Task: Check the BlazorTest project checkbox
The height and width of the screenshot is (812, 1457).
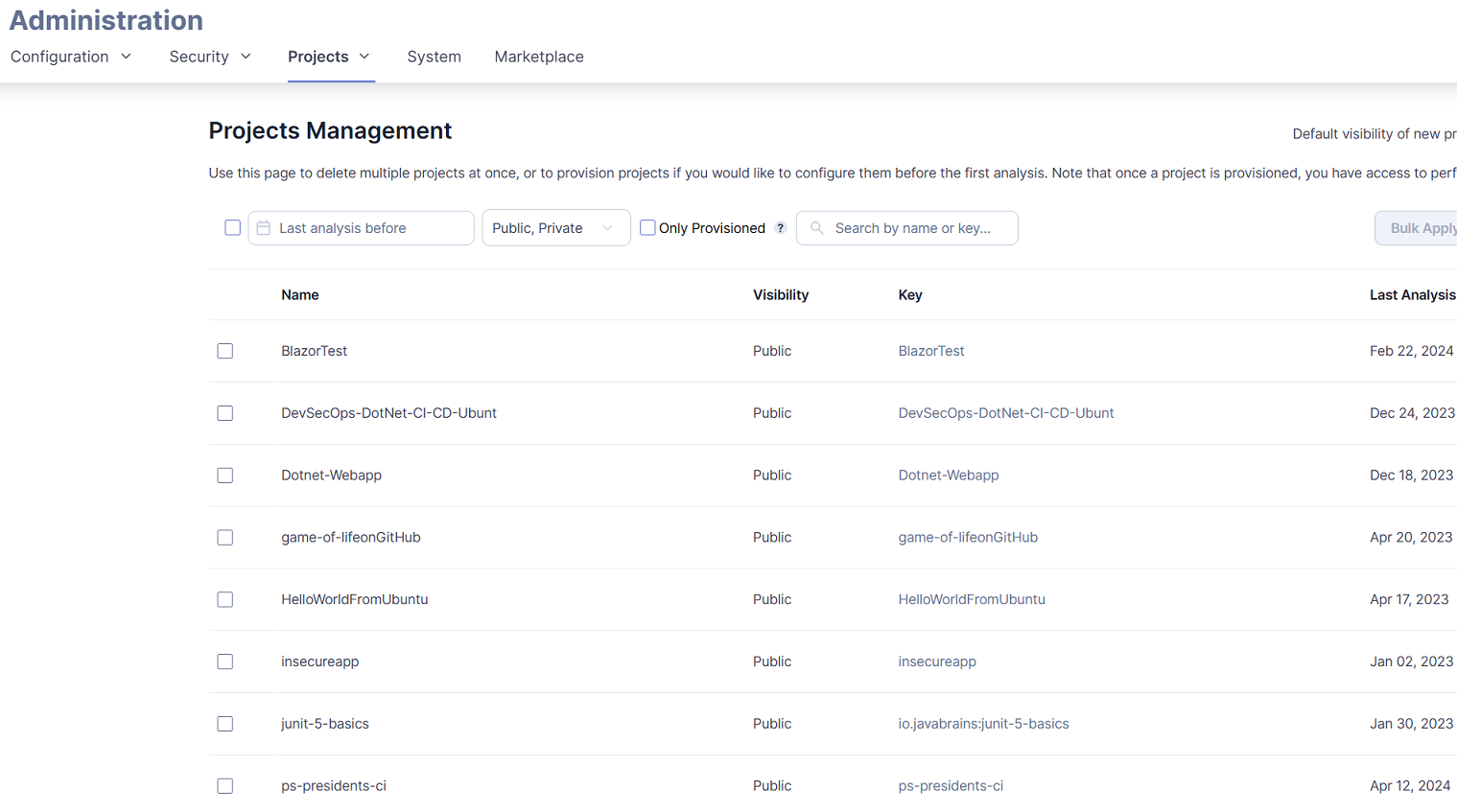Action: tap(225, 351)
